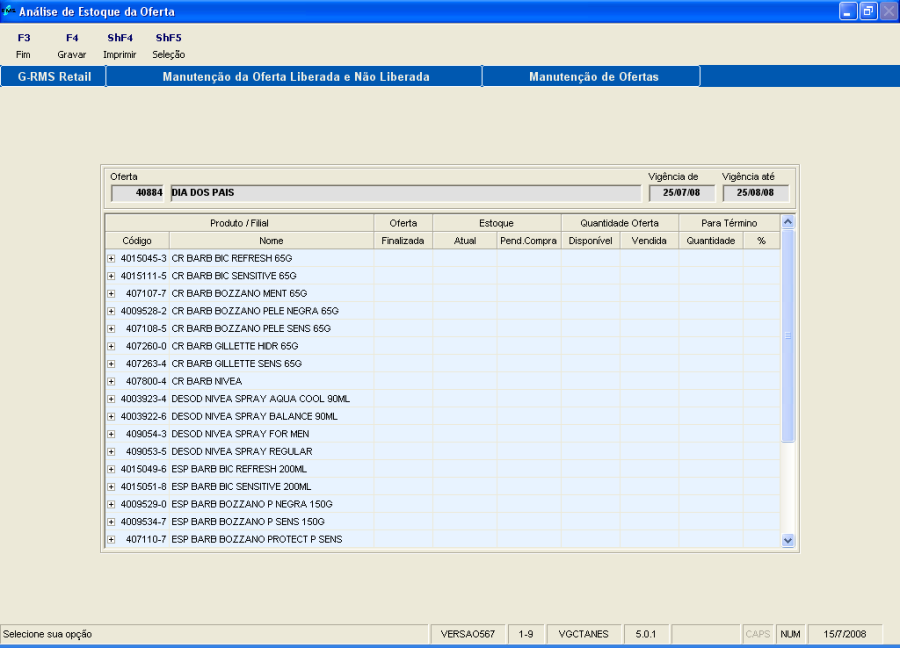Click the ShF4 Imprimir toolbar button
The height and width of the screenshot is (648, 900).
(x=120, y=46)
